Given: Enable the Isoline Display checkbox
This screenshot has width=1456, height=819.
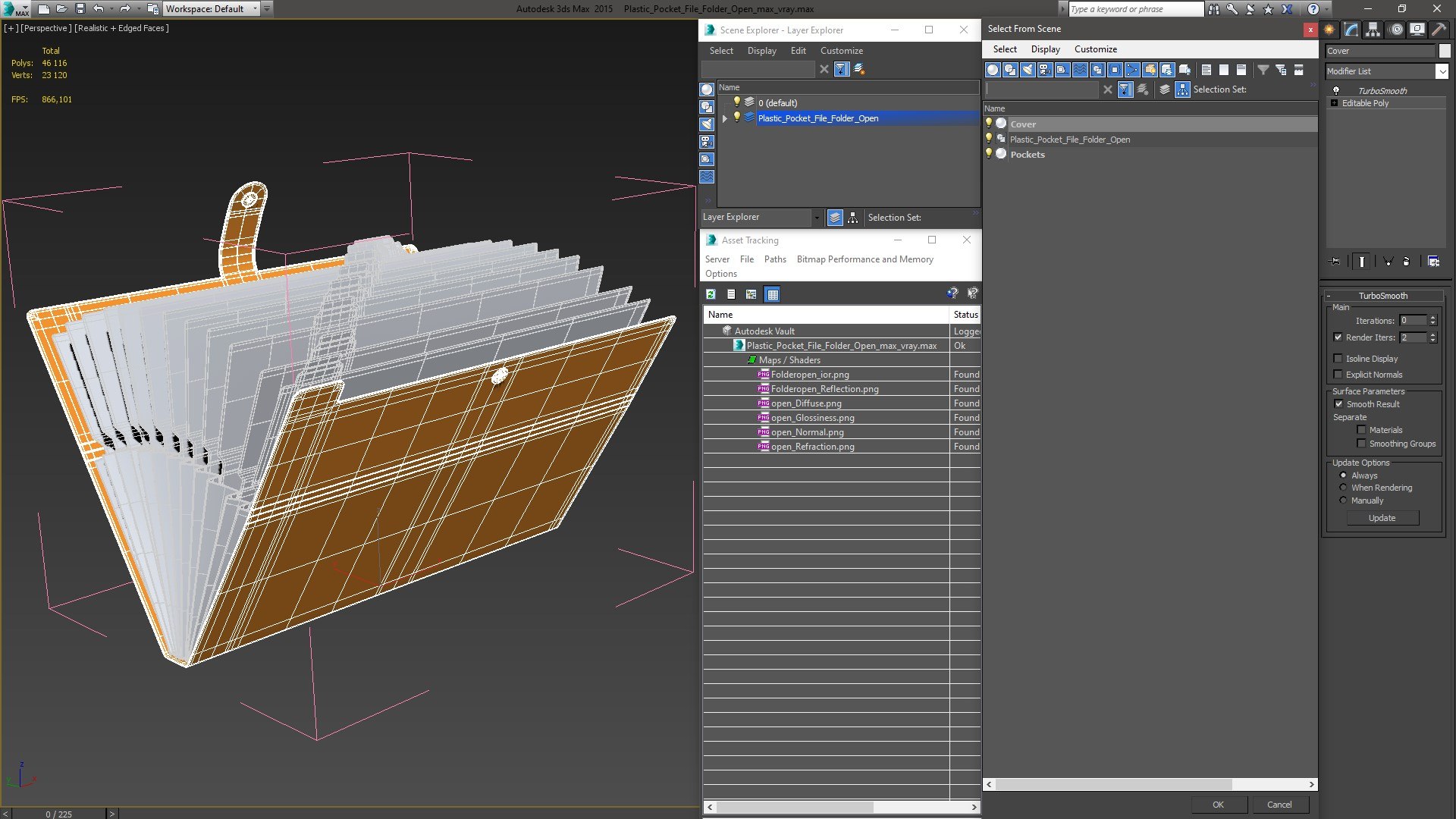Looking at the screenshot, I should [x=1338, y=359].
